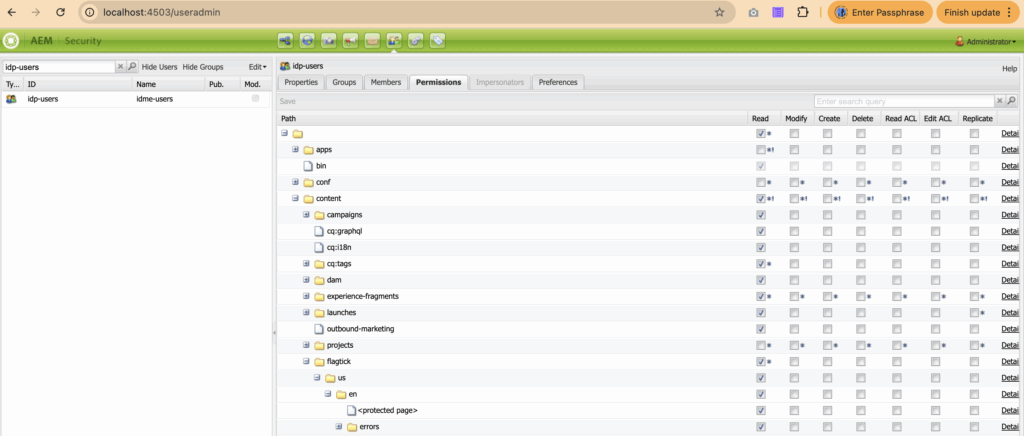Uncheck Read permission for dam folder
Viewport: 1024px width, 436px height.
(761, 281)
